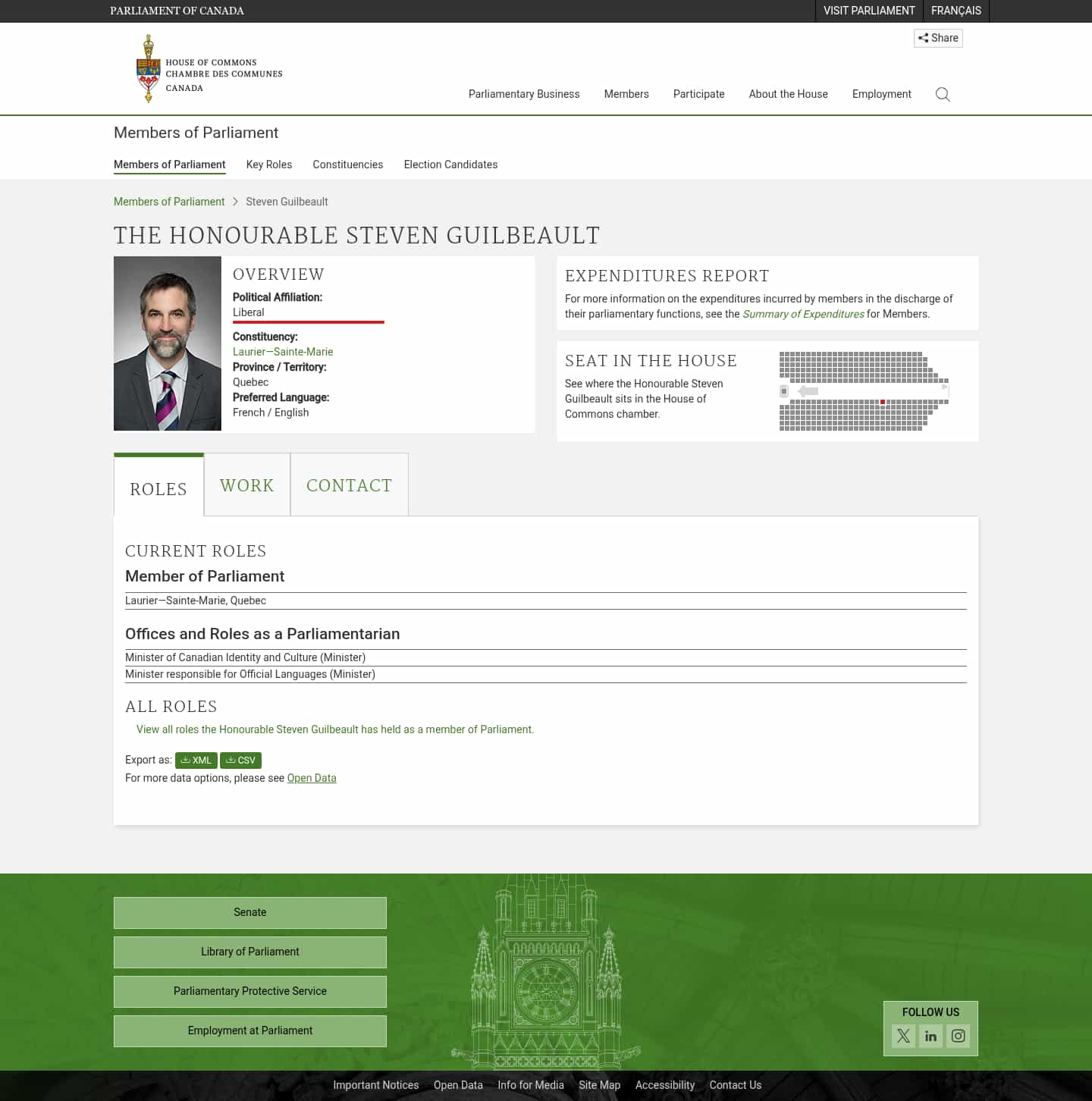
Task: Switch to the WORK tab
Action: pos(246,485)
